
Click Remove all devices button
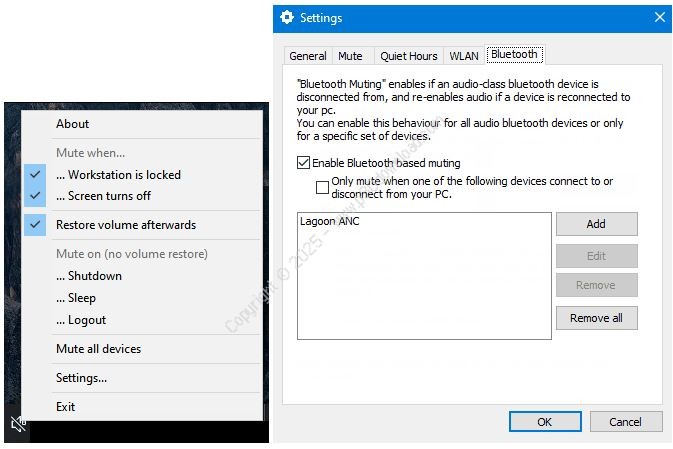(x=596, y=318)
